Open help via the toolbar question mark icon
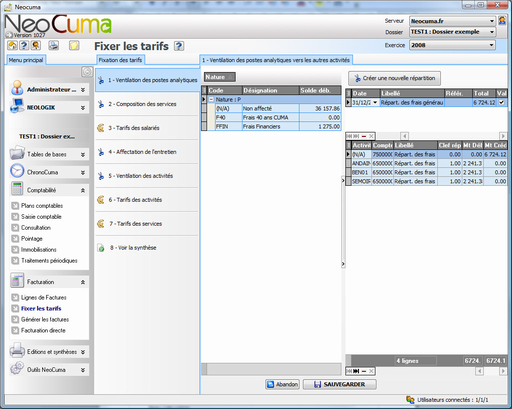512x409 pixels. point(24,45)
